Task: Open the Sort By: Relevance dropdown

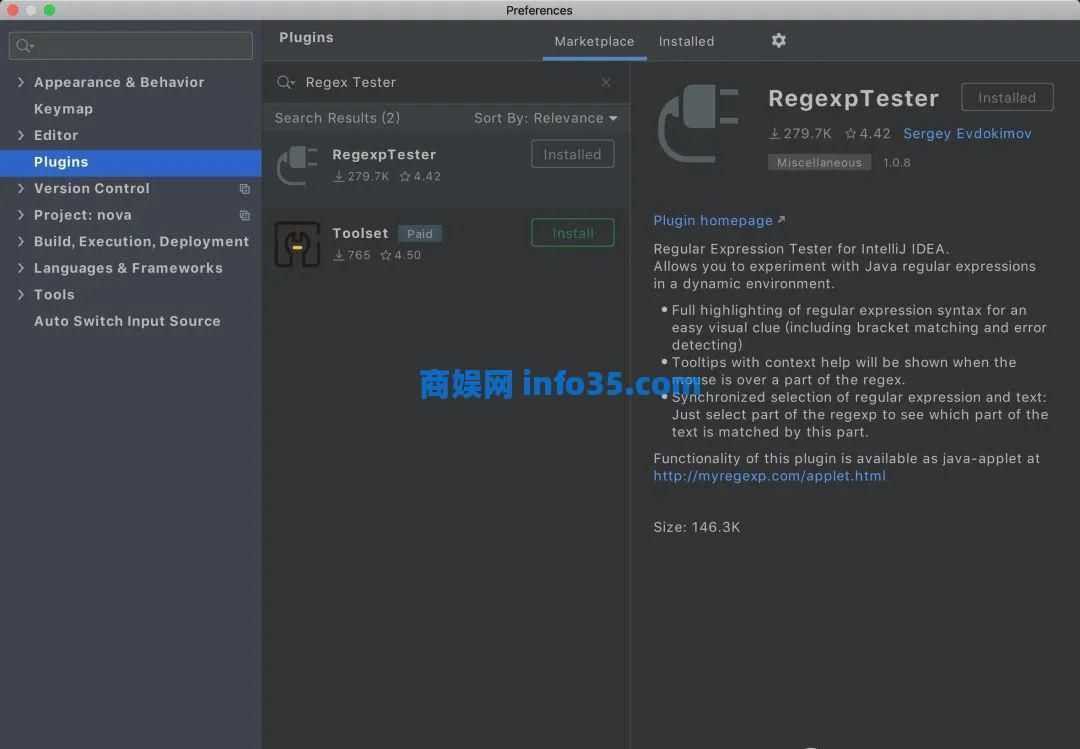Action: [546, 118]
